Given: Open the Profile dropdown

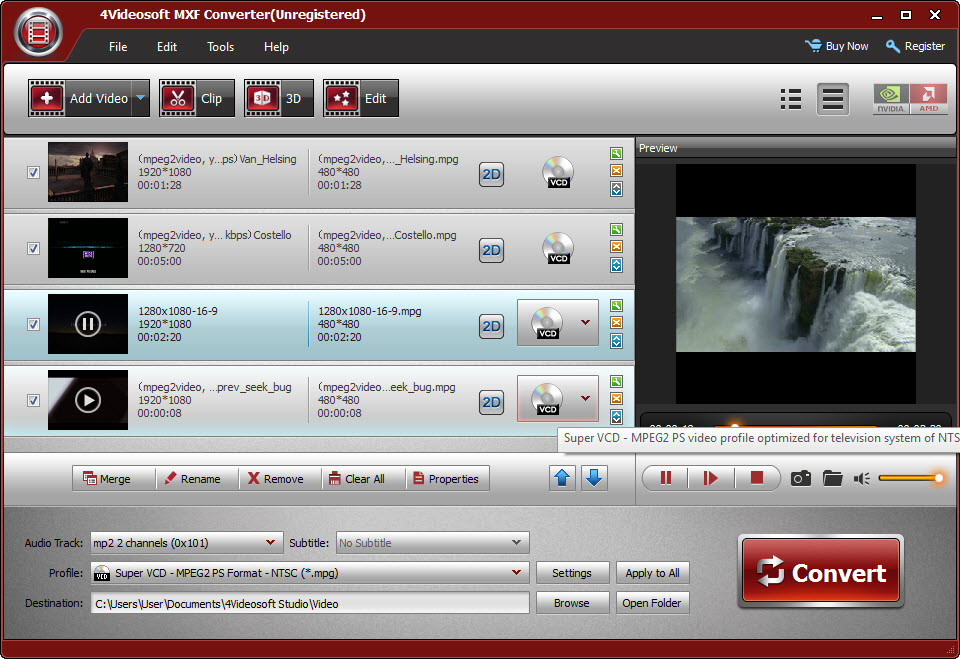Looking at the screenshot, I should click(310, 573).
